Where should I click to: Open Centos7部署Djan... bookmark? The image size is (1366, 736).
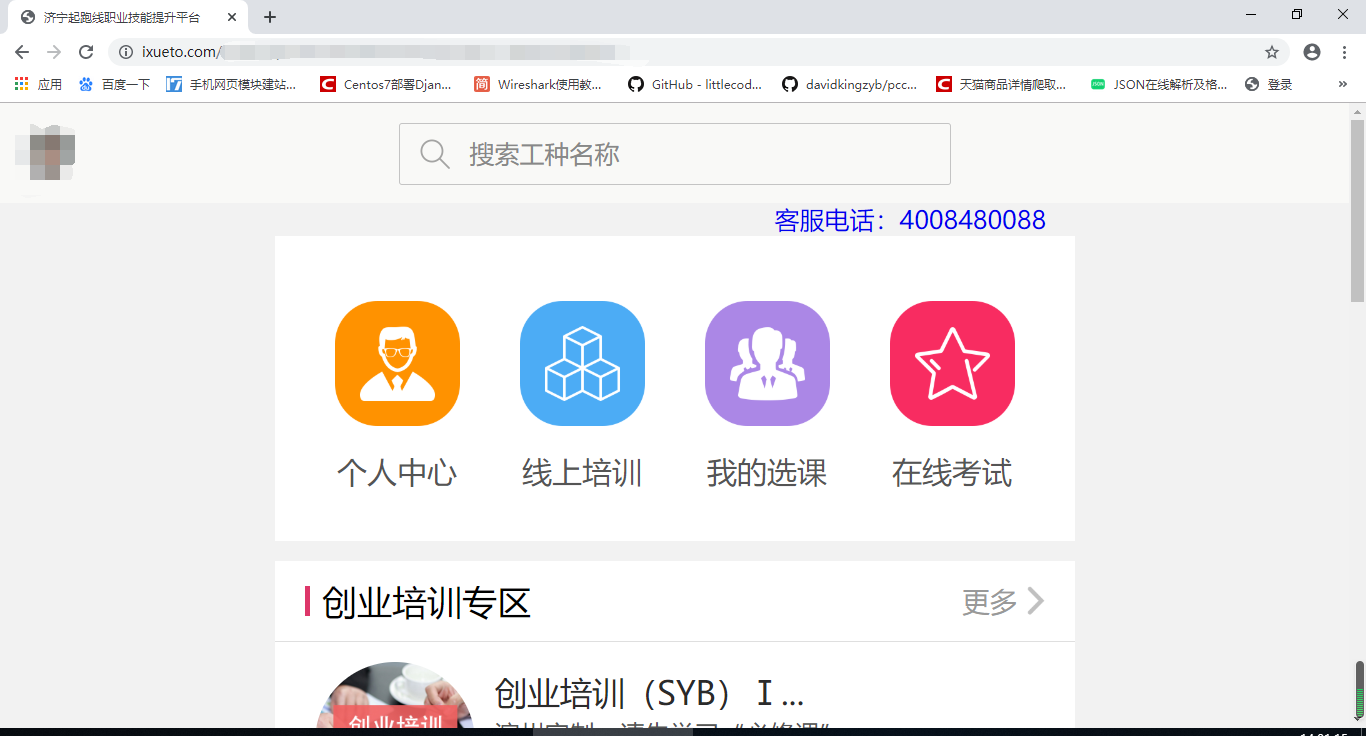pos(386,85)
